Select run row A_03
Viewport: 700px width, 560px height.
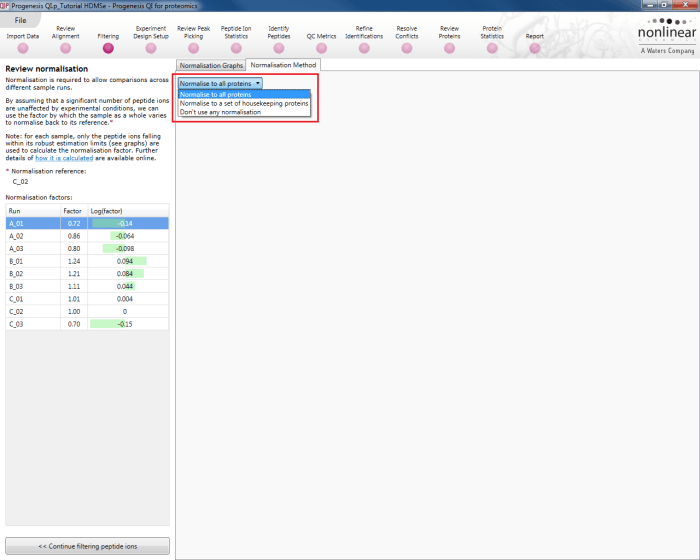point(88,248)
